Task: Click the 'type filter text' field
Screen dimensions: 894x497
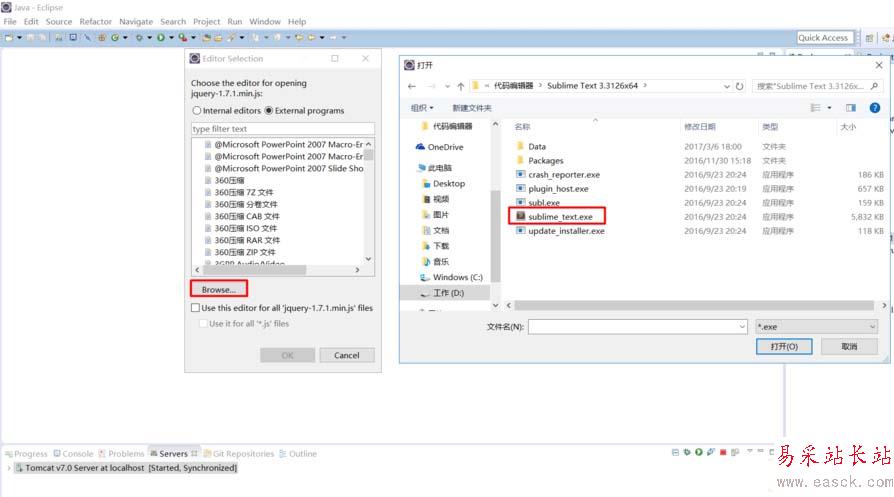Action: [283, 129]
